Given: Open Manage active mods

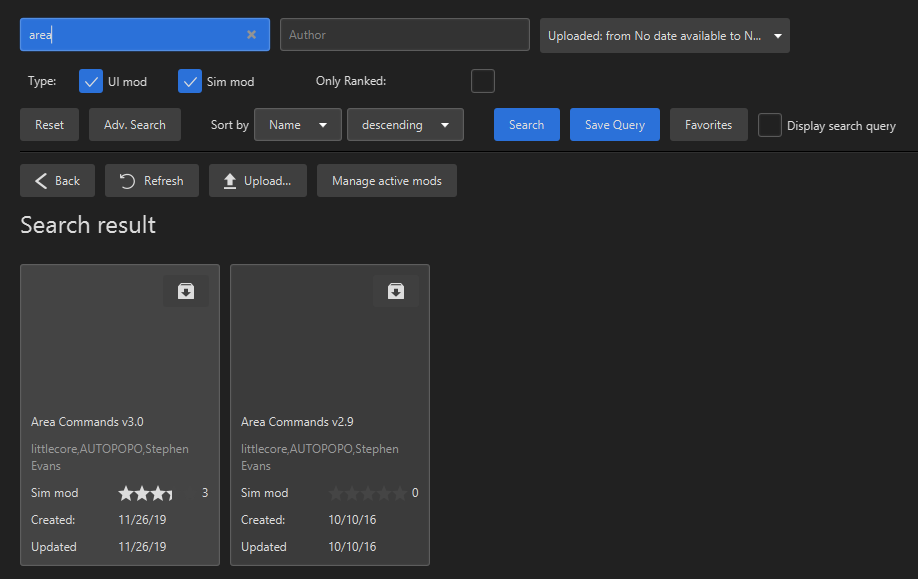Looking at the screenshot, I should pyautogui.click(x=386, y=181).
